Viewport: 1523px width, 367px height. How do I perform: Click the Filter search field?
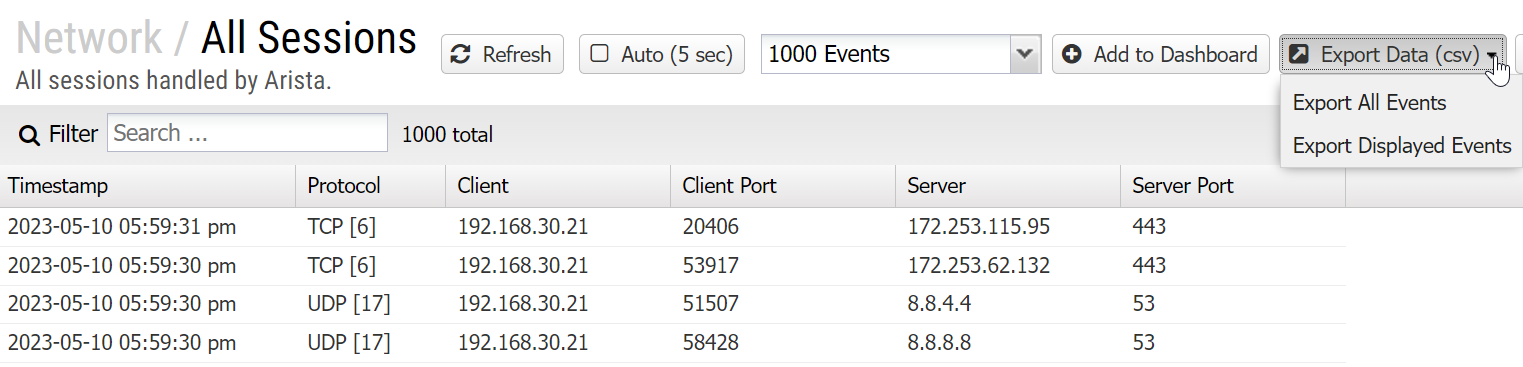(247, 133)
